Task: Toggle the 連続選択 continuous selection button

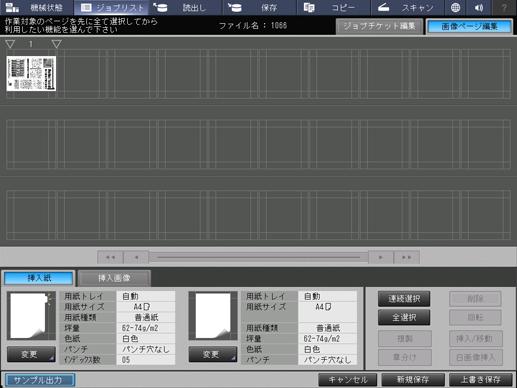Action: pyautogui.click(x=404, y=299)
